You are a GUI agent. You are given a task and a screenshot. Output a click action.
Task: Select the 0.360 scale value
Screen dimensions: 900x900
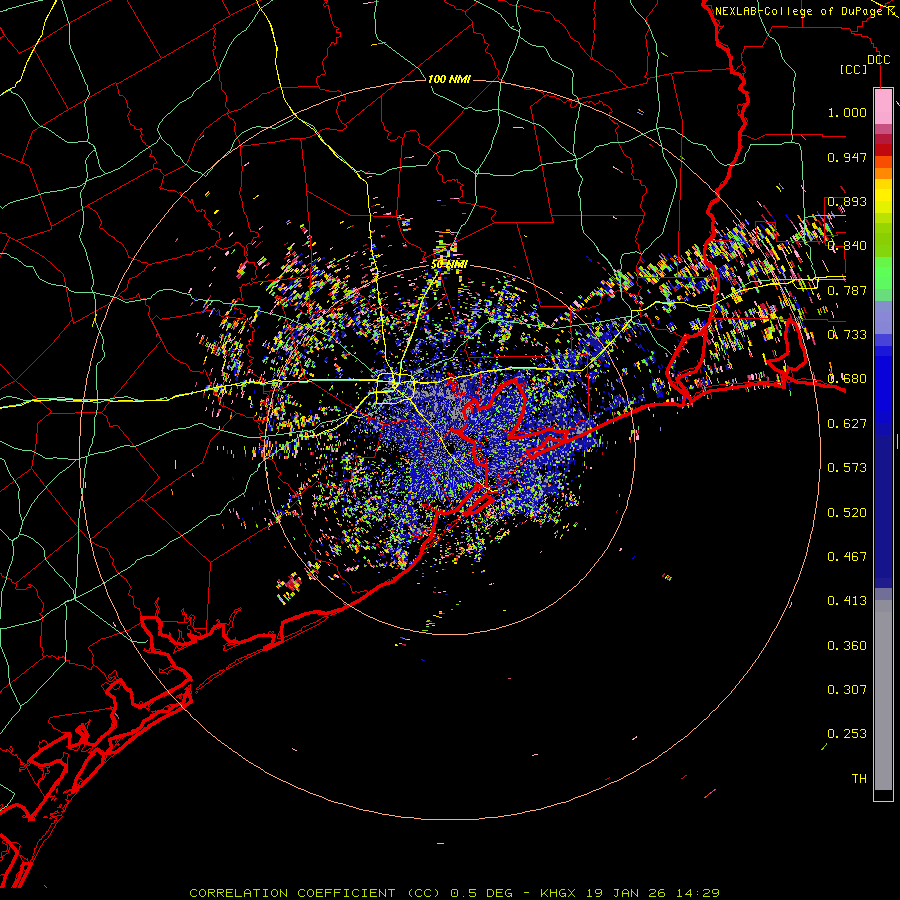[x=847, y=646]
